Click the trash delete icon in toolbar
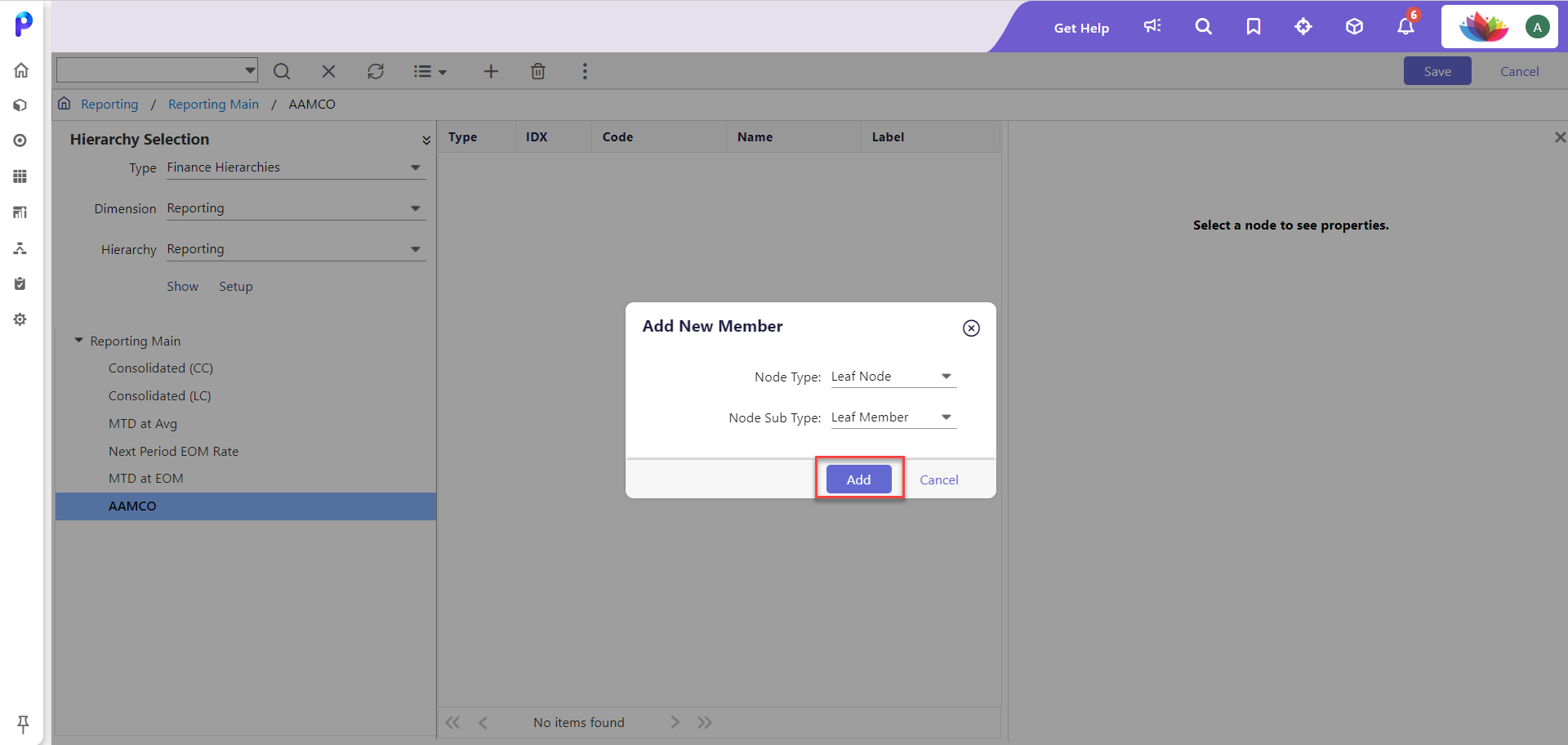The width and height of the screenshot is (1568, 745). click(x=538, y=72)
